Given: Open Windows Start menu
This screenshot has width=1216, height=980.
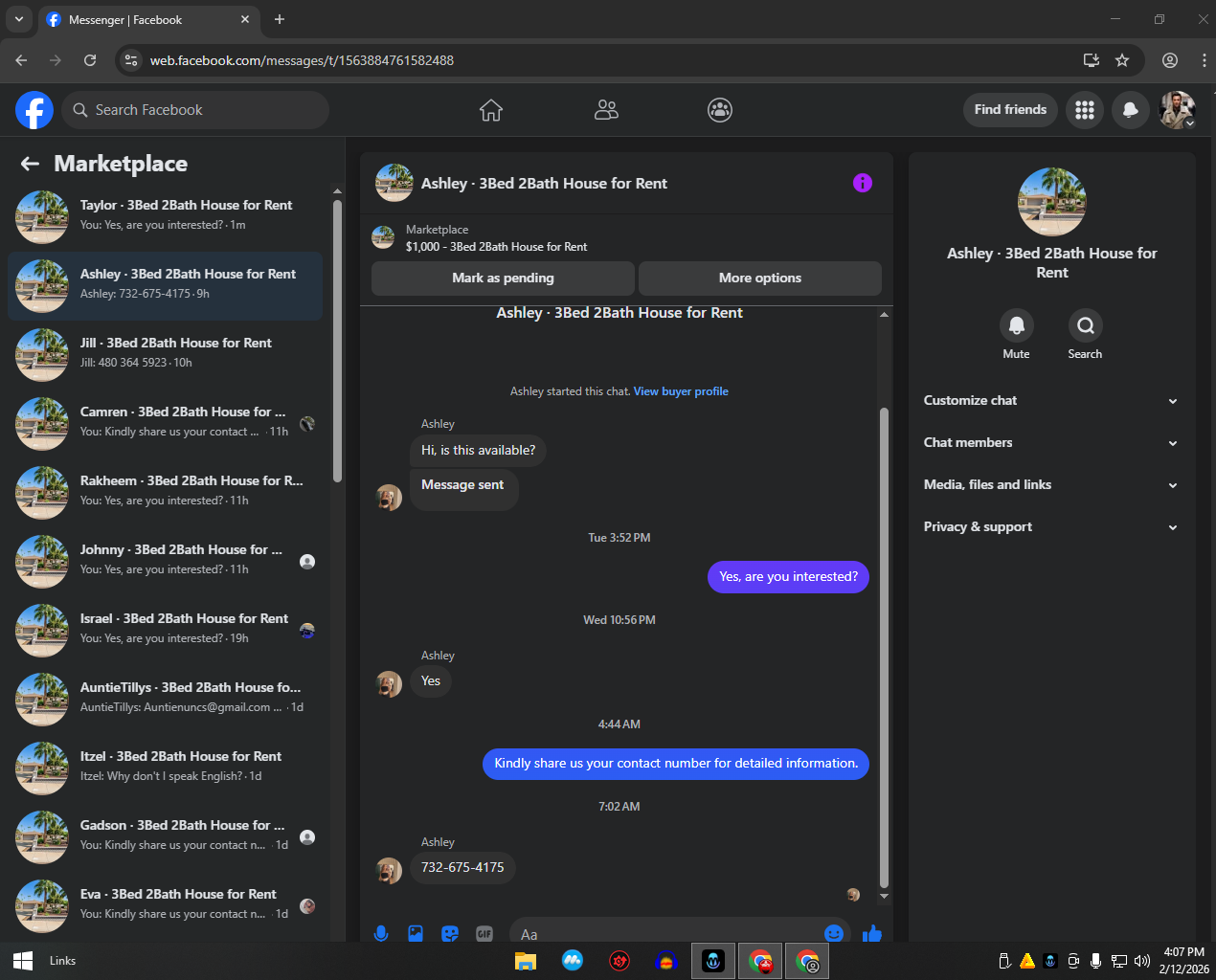Looking at the screenshot, I should click(23, 960).
